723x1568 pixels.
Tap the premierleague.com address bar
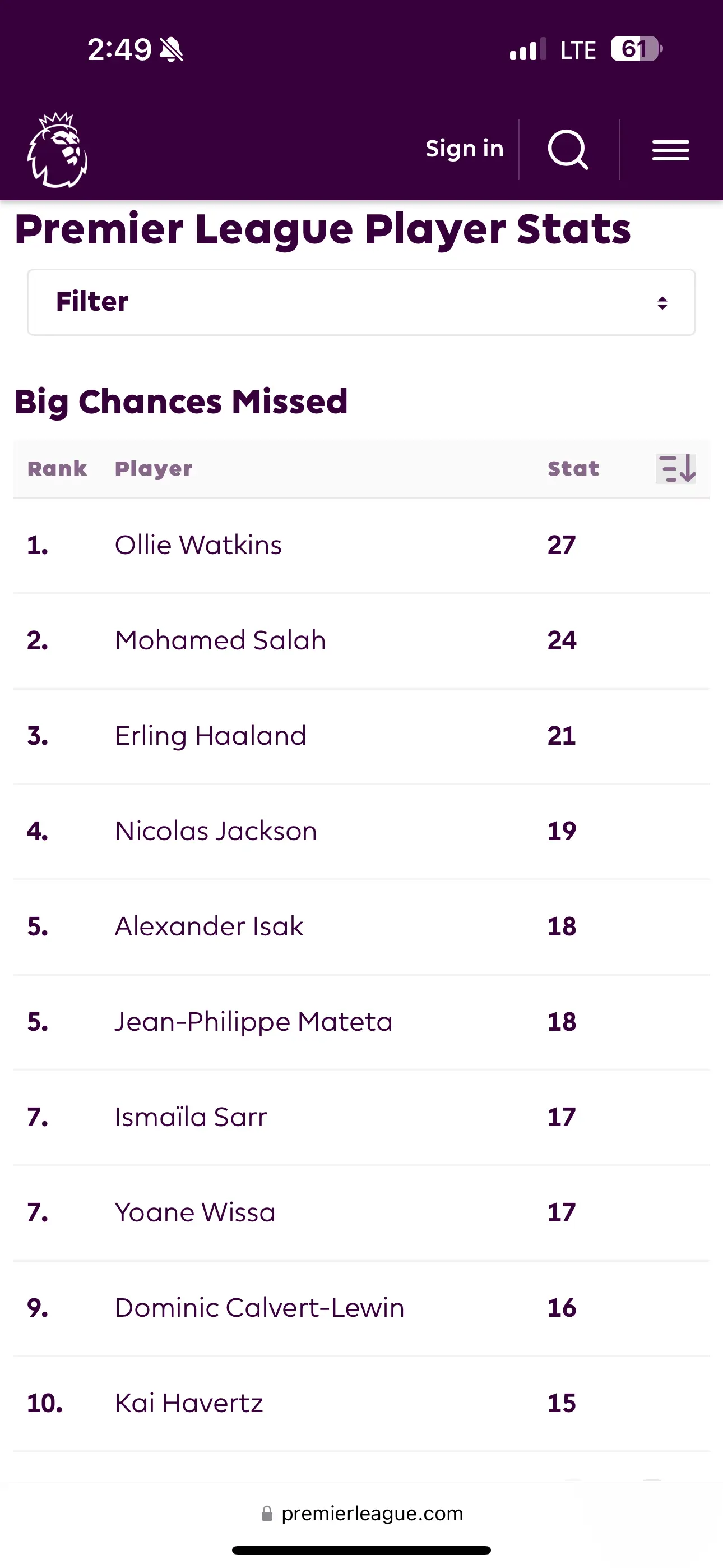pos(361,1514)
